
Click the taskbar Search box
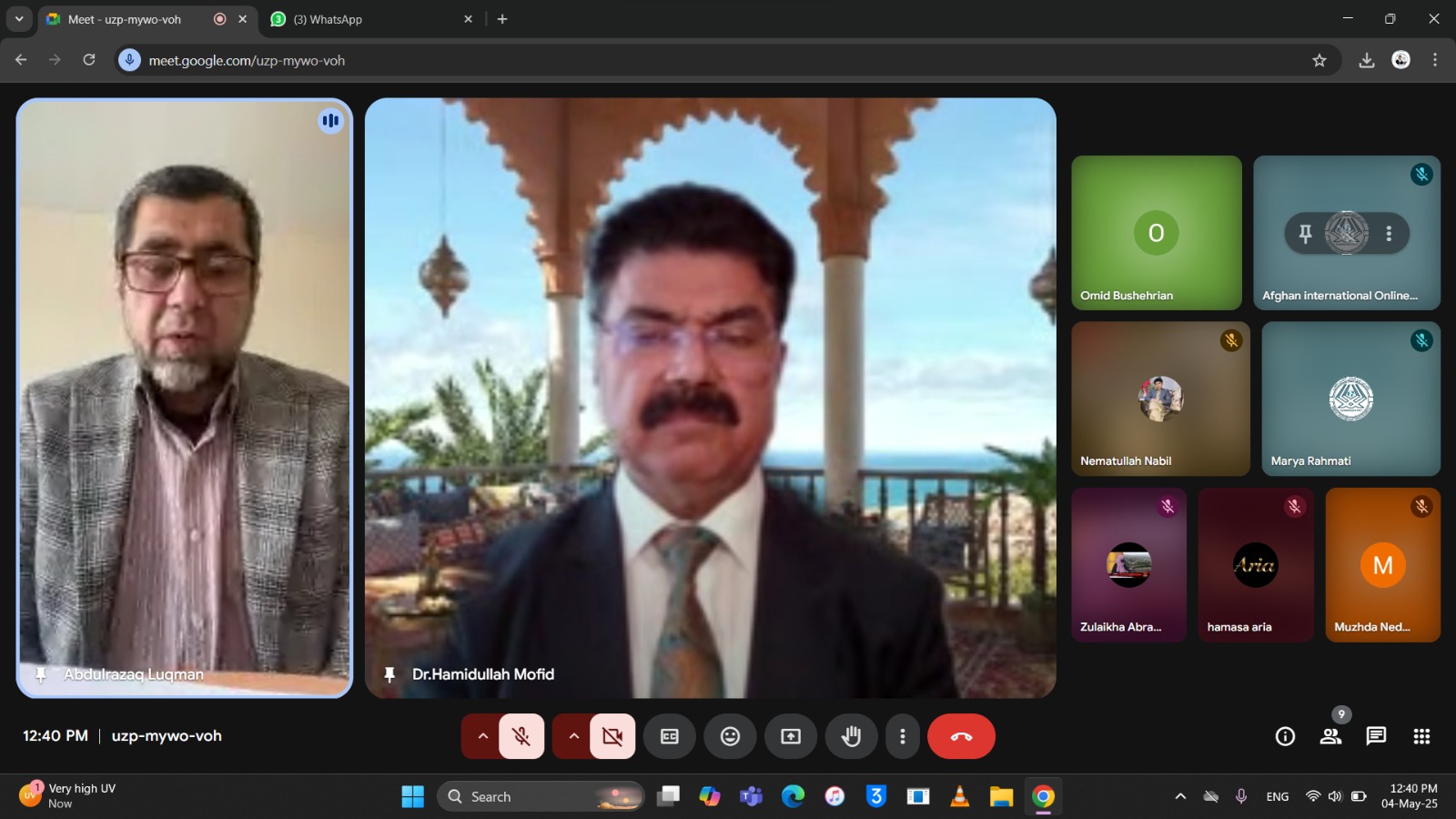(541, 797)
